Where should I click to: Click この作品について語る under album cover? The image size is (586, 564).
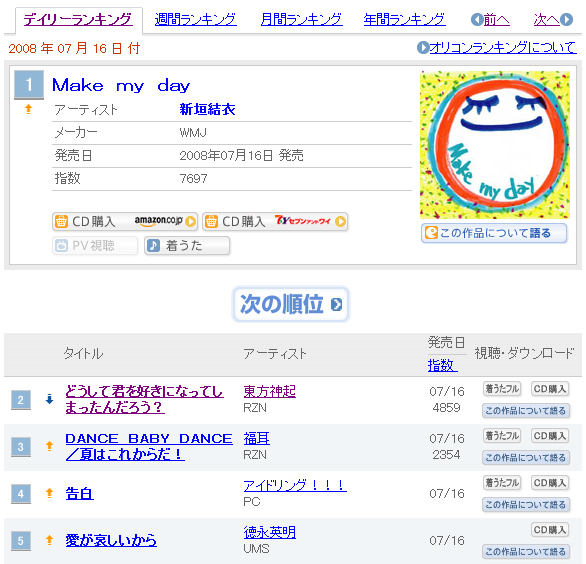pos(494,233)
